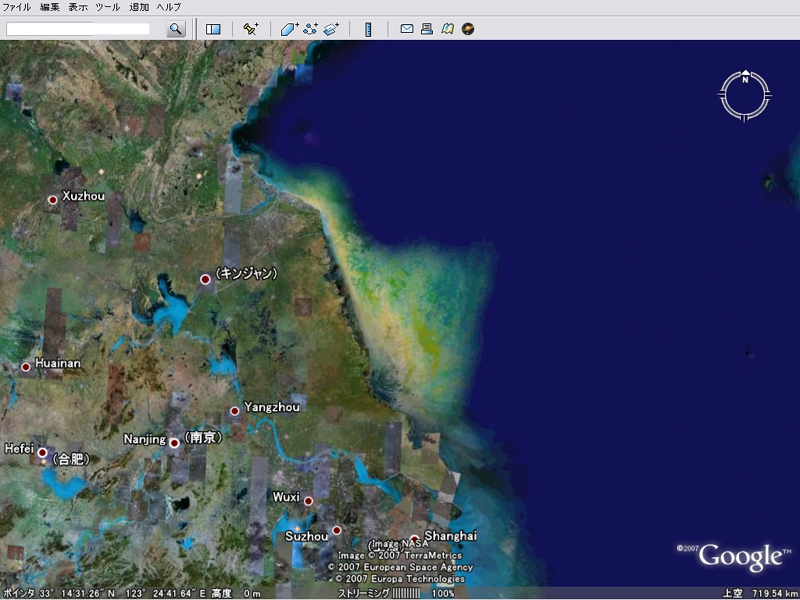This screenshot has height=600, width=800.
Task: Click the N north button on compass
Action: [745, 78]
